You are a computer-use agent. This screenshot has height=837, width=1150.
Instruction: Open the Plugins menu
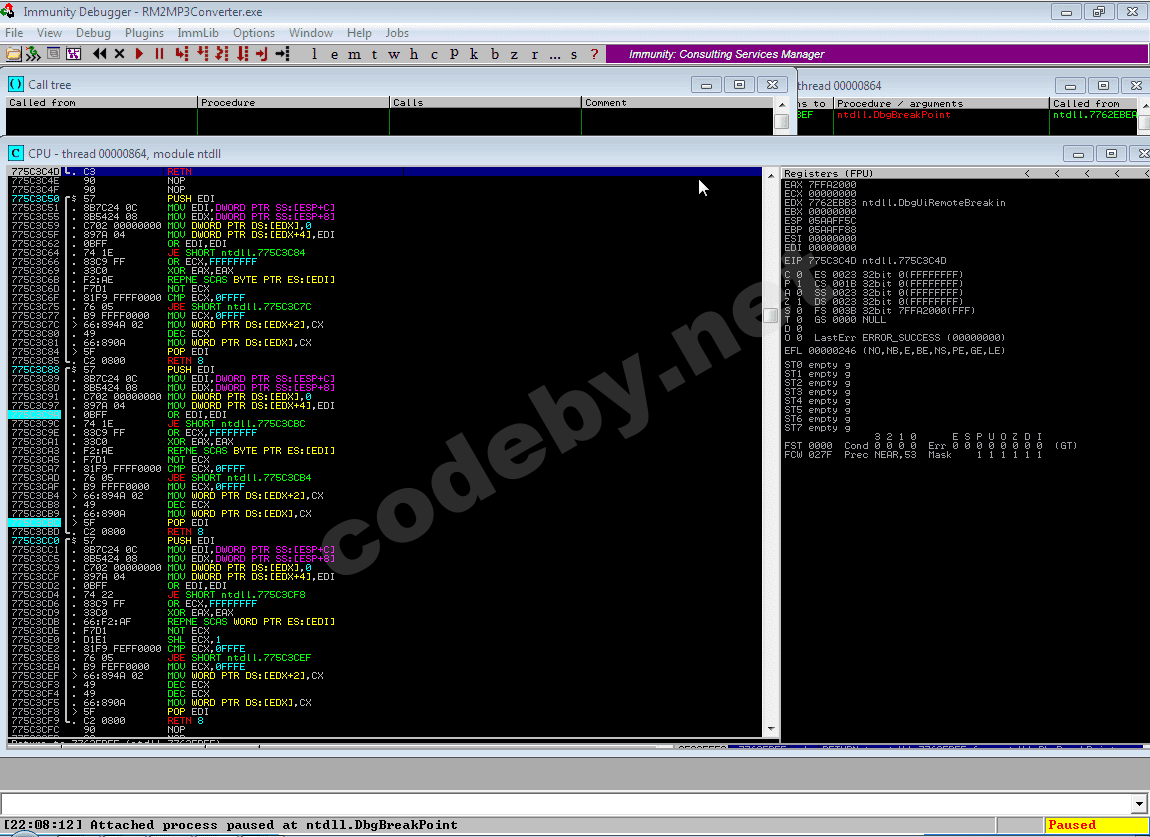[x=144, y=33]
